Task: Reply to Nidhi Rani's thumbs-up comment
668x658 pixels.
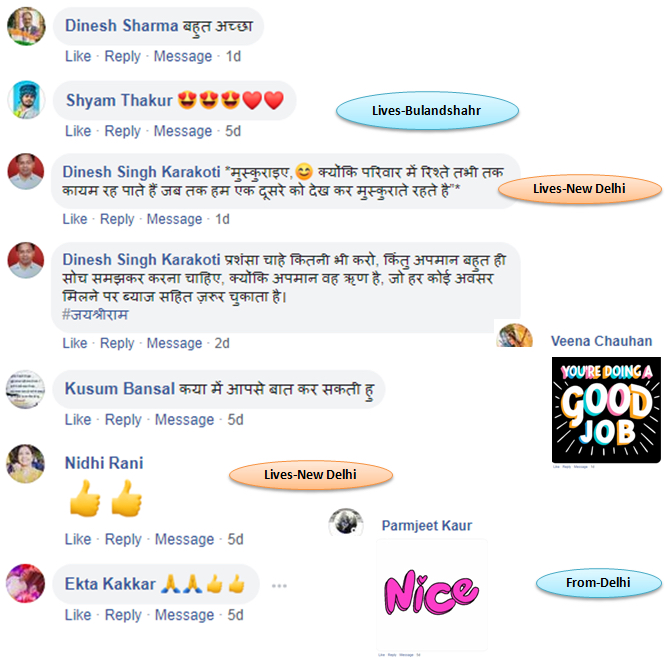Action: pos(123,540)
